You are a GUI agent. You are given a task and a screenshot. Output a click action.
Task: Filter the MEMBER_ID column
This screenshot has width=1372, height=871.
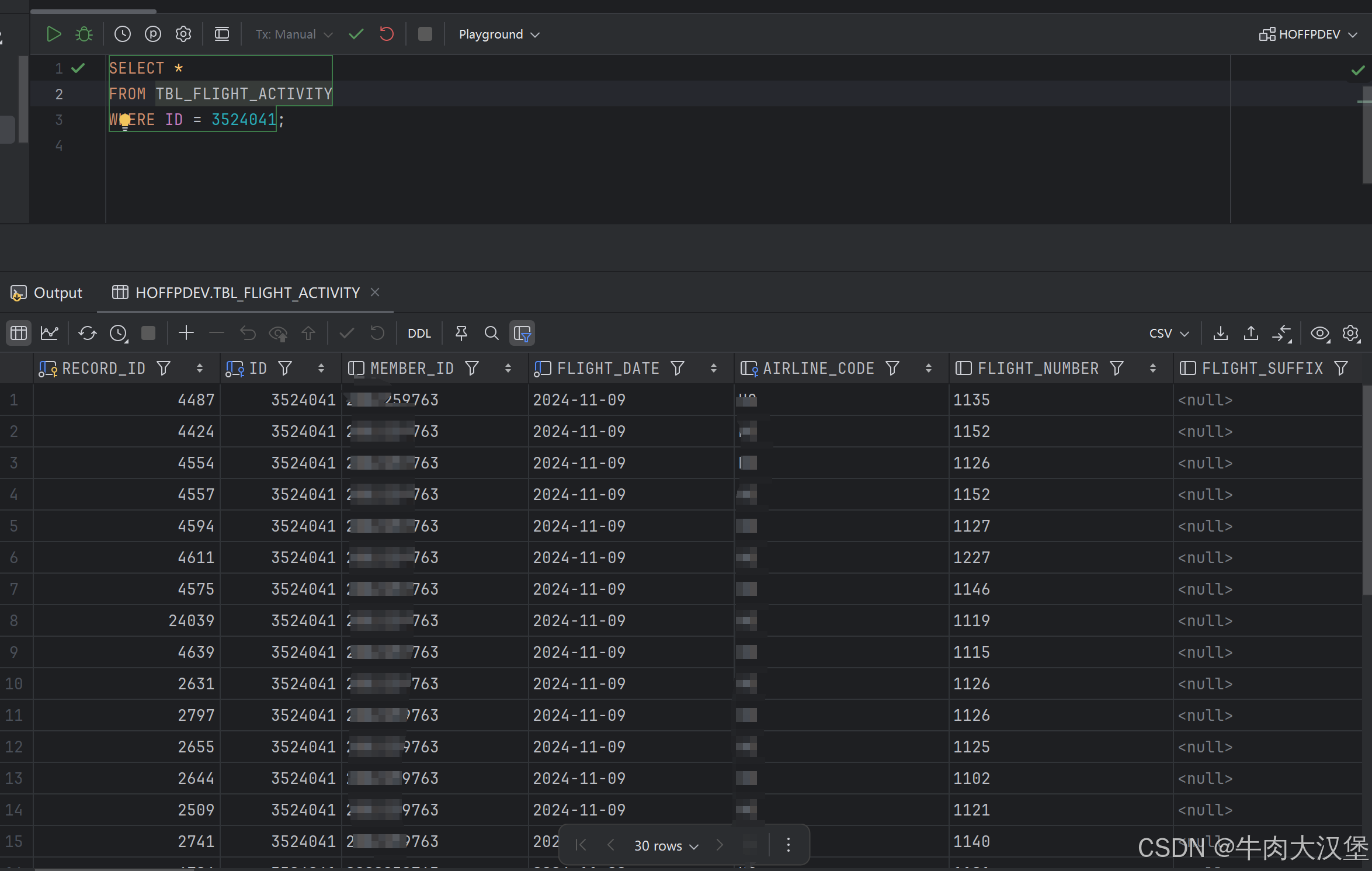pyautogui.click(x=472, y=368)
